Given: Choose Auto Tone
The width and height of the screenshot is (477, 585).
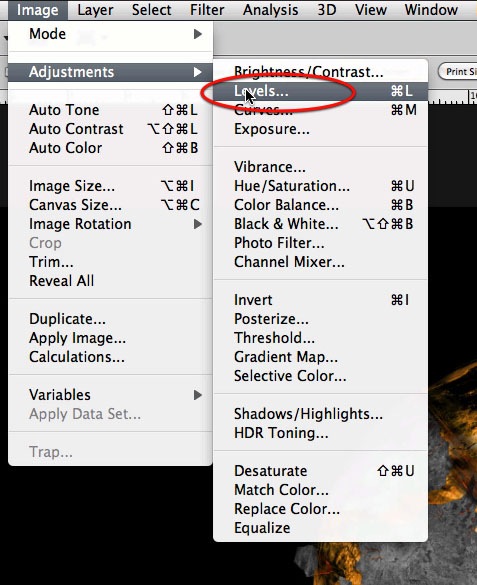Looking at the screenshot, I should [110, 110].
